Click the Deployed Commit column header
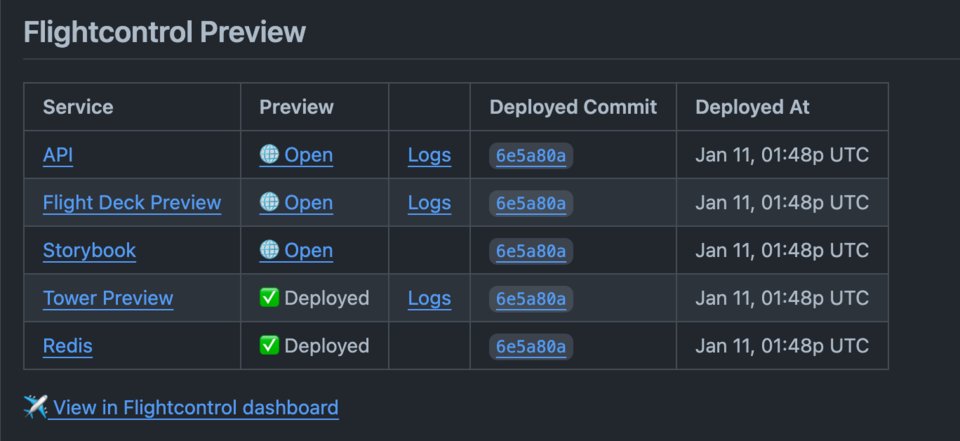 coord(573,107)
